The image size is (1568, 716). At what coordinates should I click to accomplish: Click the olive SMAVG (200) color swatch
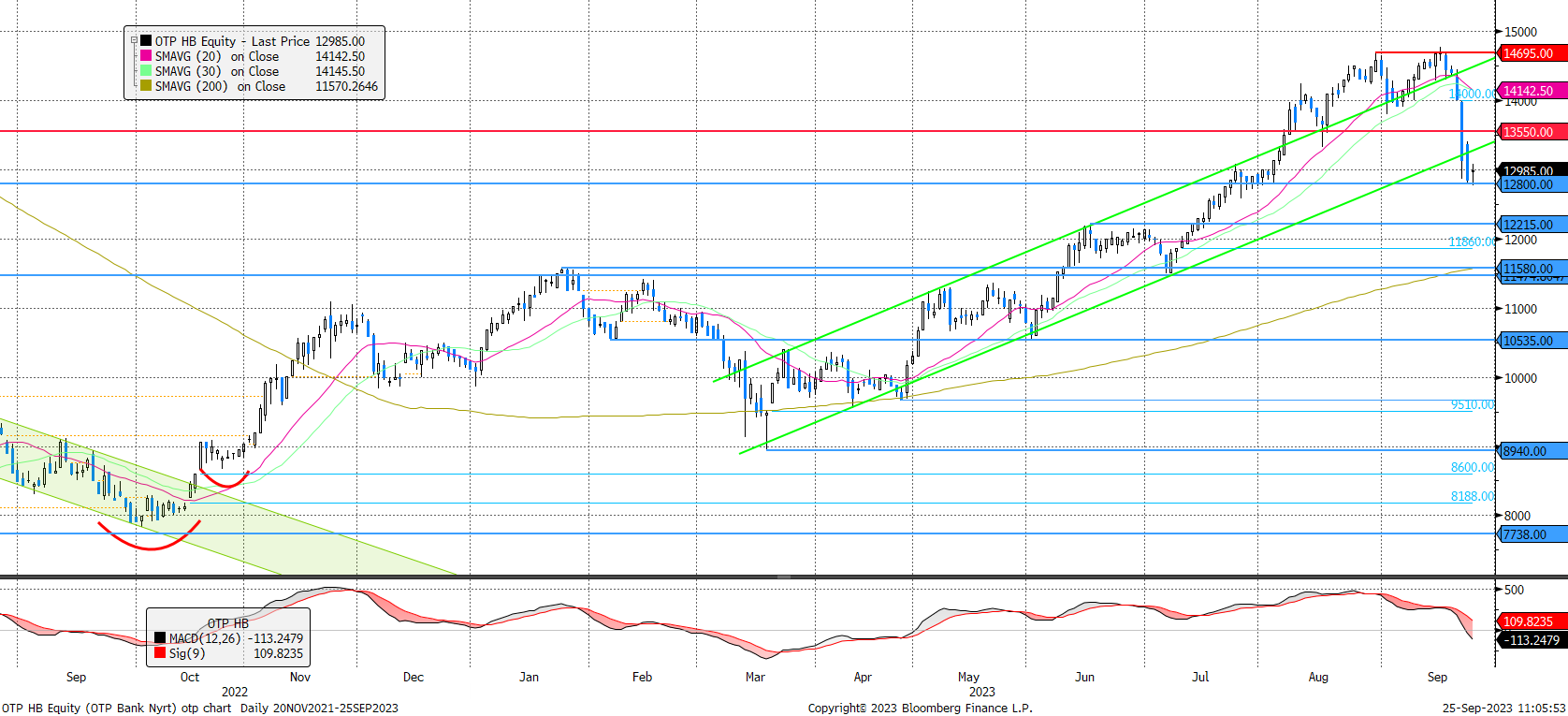pyautogui.click(x=146, y=86)
